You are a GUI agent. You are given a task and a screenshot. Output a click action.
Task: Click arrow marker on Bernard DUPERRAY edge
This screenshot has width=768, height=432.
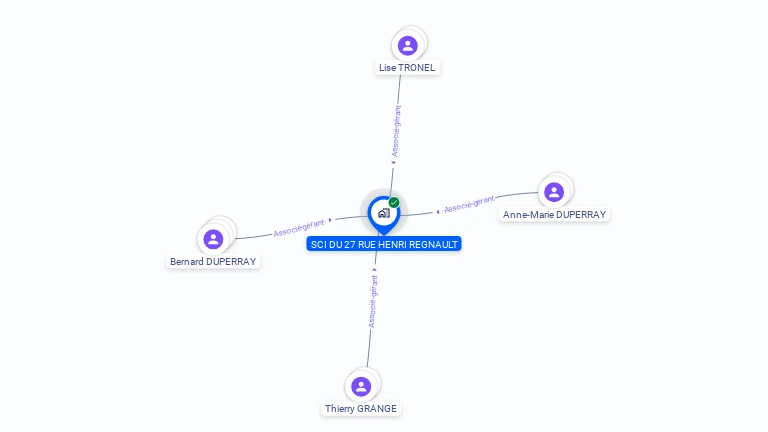coord(330,220)
